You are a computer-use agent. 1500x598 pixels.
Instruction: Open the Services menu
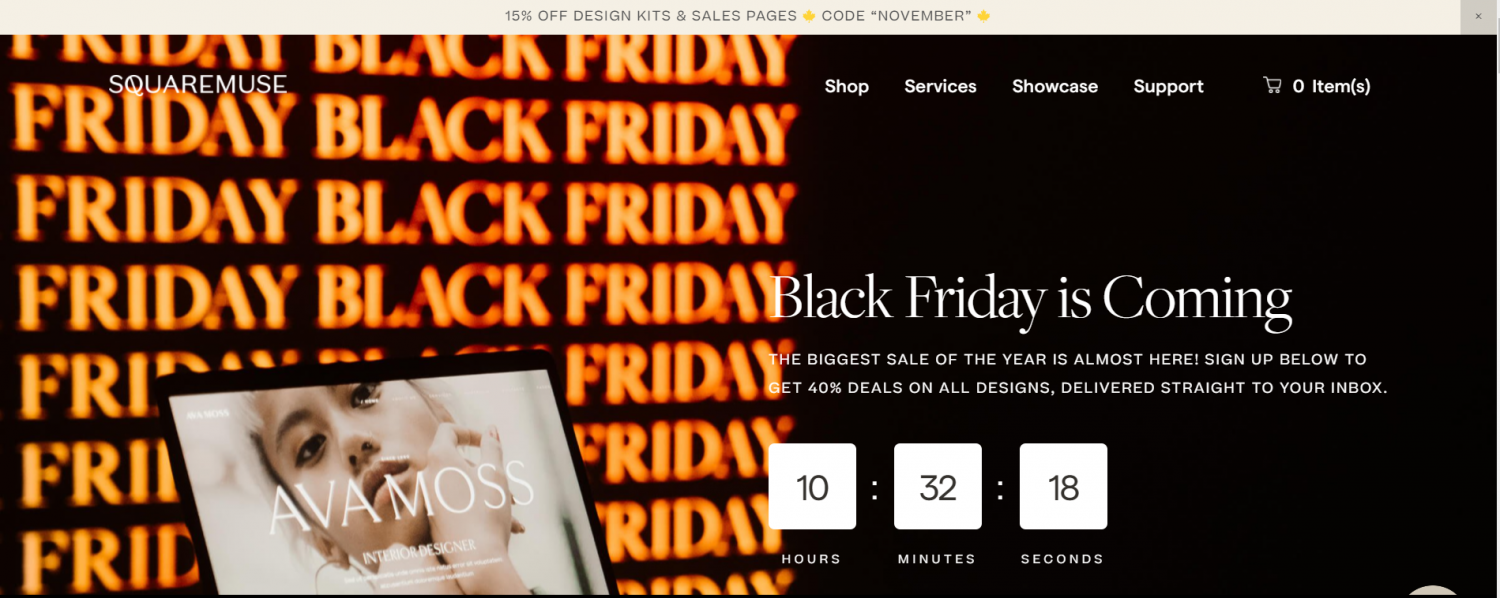[x=940, y=86]
